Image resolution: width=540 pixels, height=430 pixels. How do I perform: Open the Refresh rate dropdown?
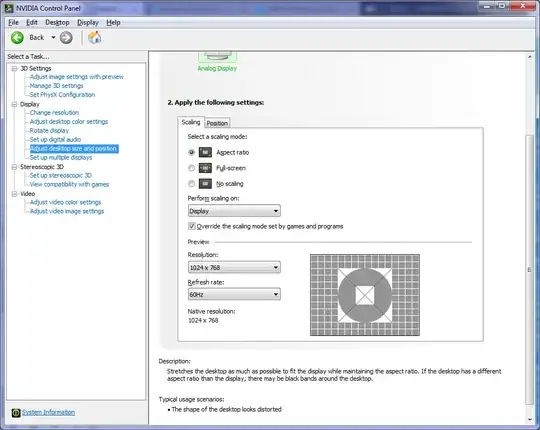234,294
